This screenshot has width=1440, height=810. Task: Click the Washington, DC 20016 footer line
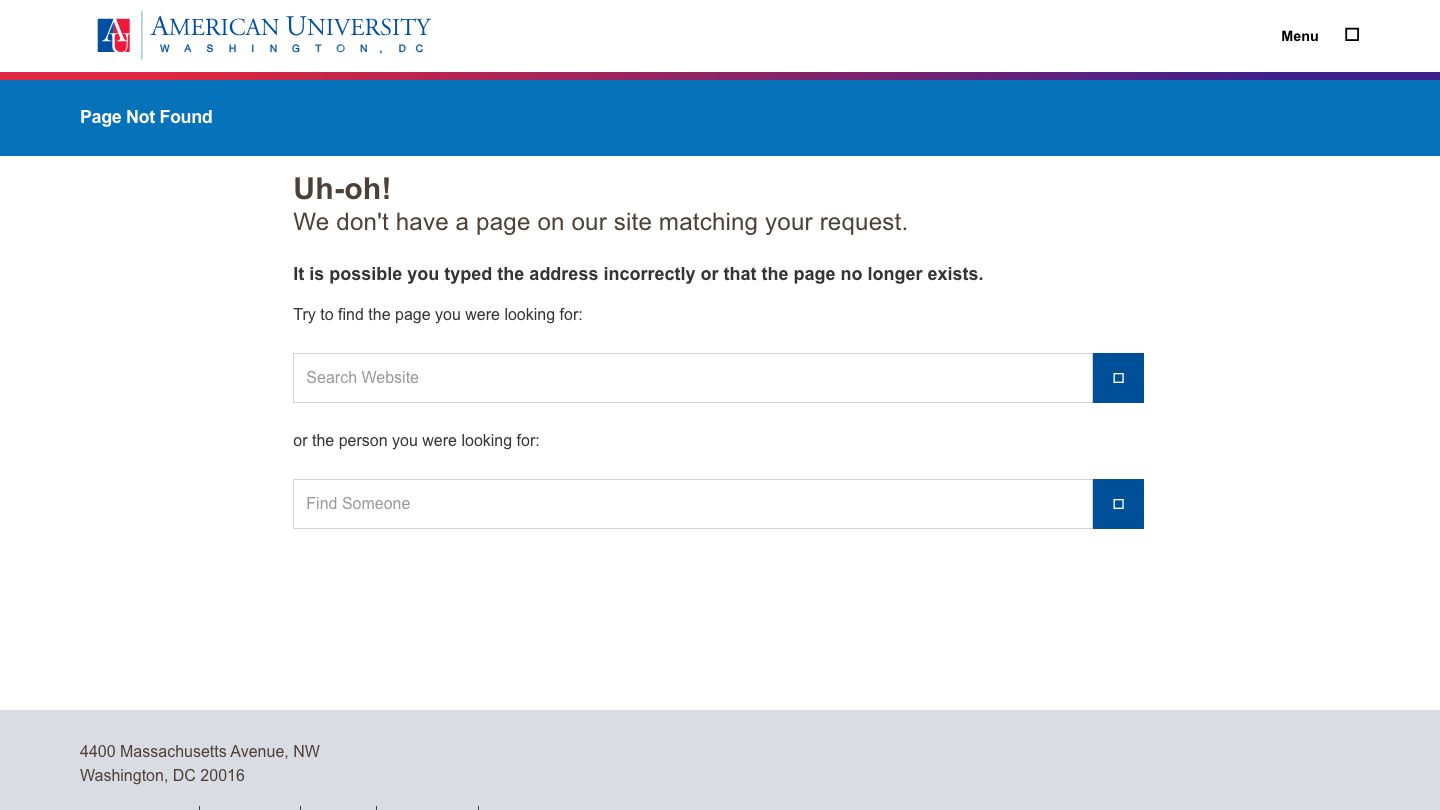coord(162,776)
